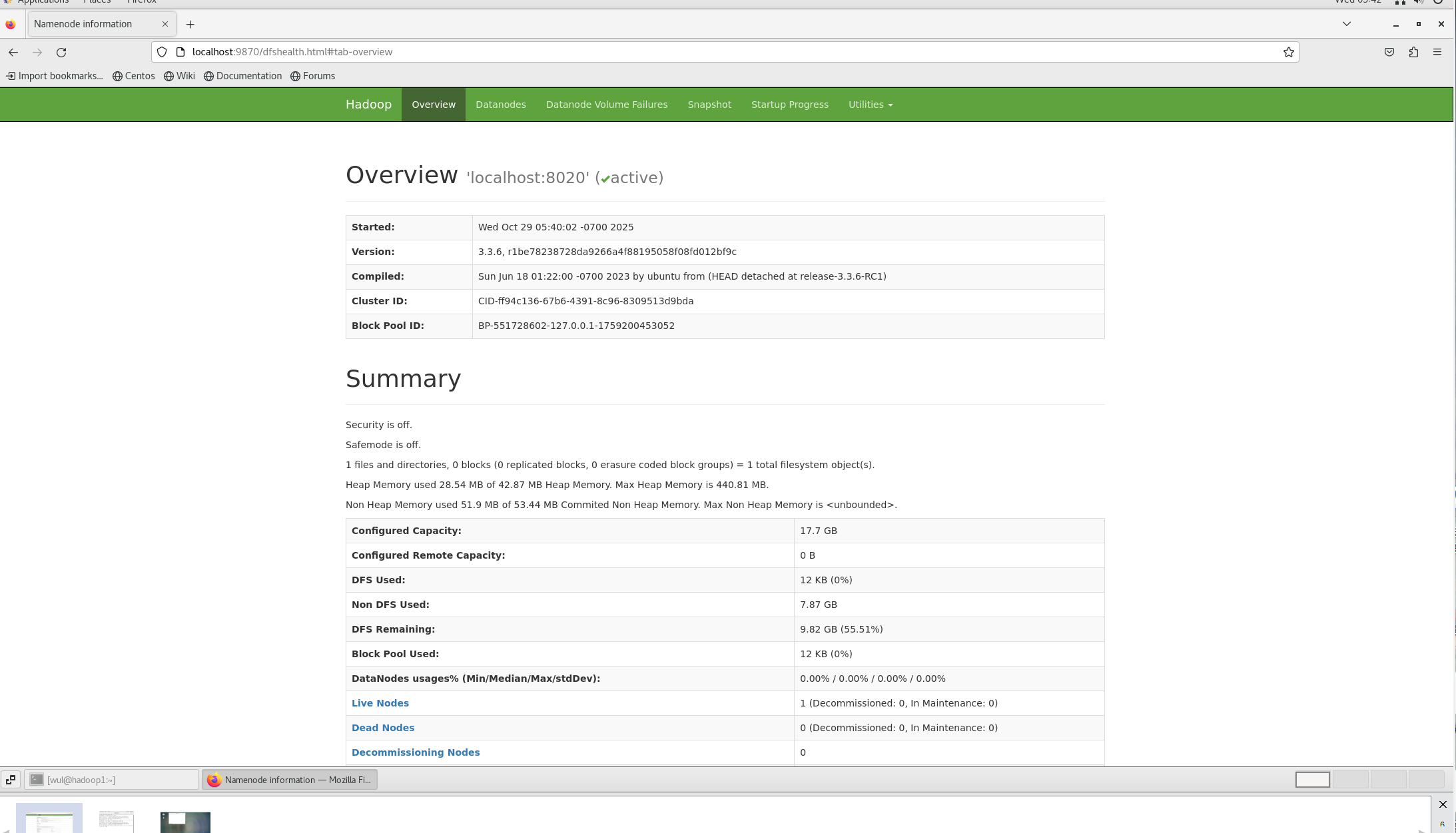Close the Namenode information tab
The width and height of the screenshot is (1456, 833).
(x=165, y=24)
